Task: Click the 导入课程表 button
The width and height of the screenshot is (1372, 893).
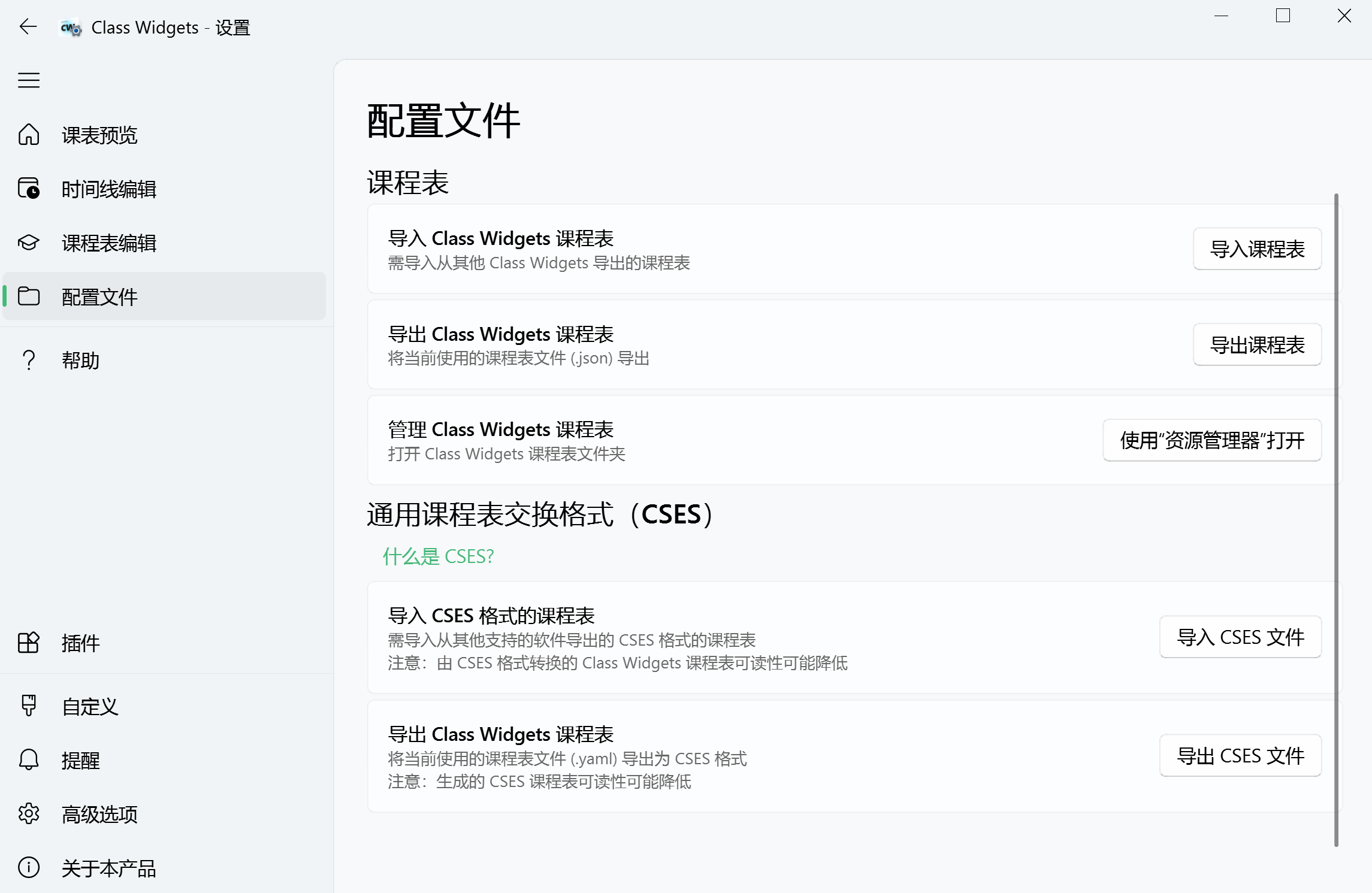Action: pyautogui.click(x=1257, y=249)
